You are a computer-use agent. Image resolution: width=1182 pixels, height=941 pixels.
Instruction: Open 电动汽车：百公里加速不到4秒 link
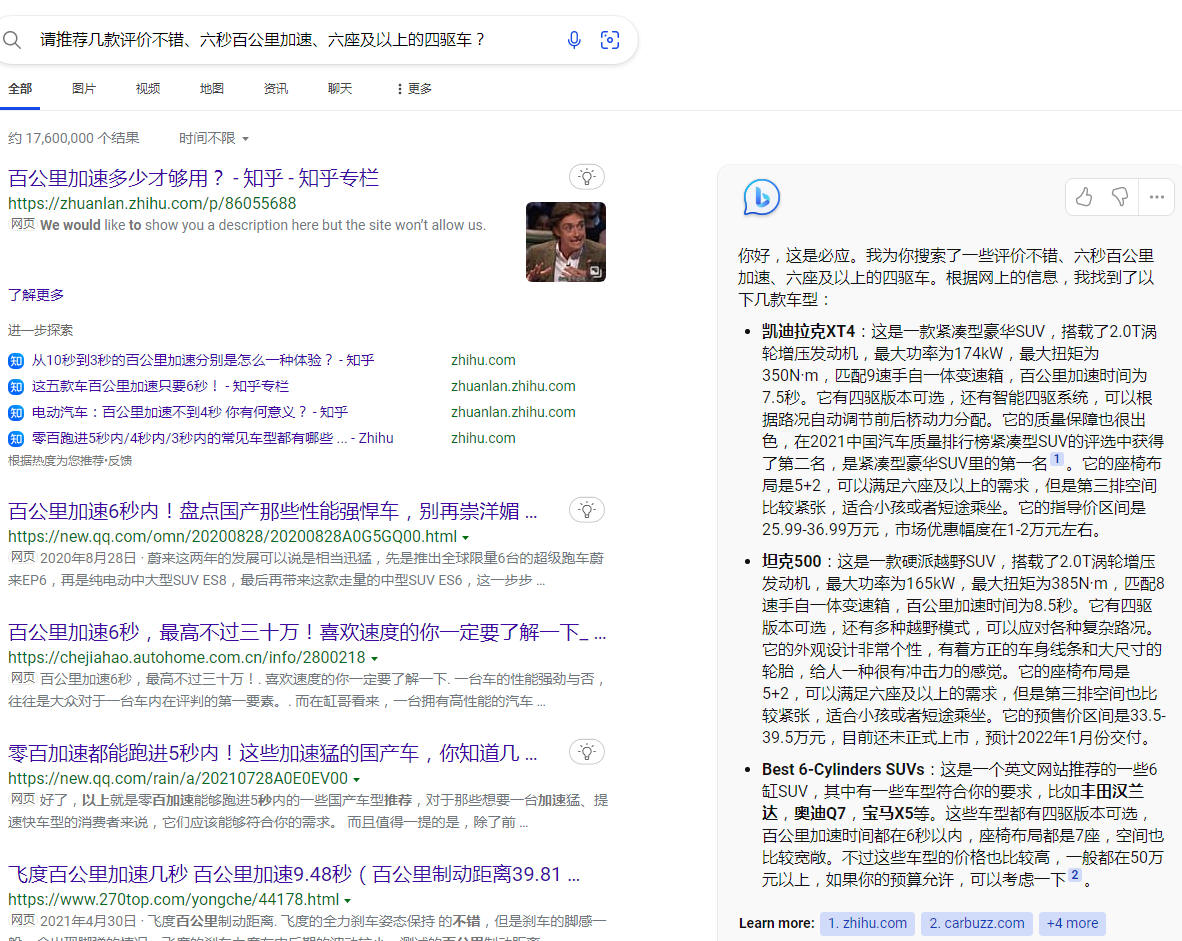[x=190, y=412]
